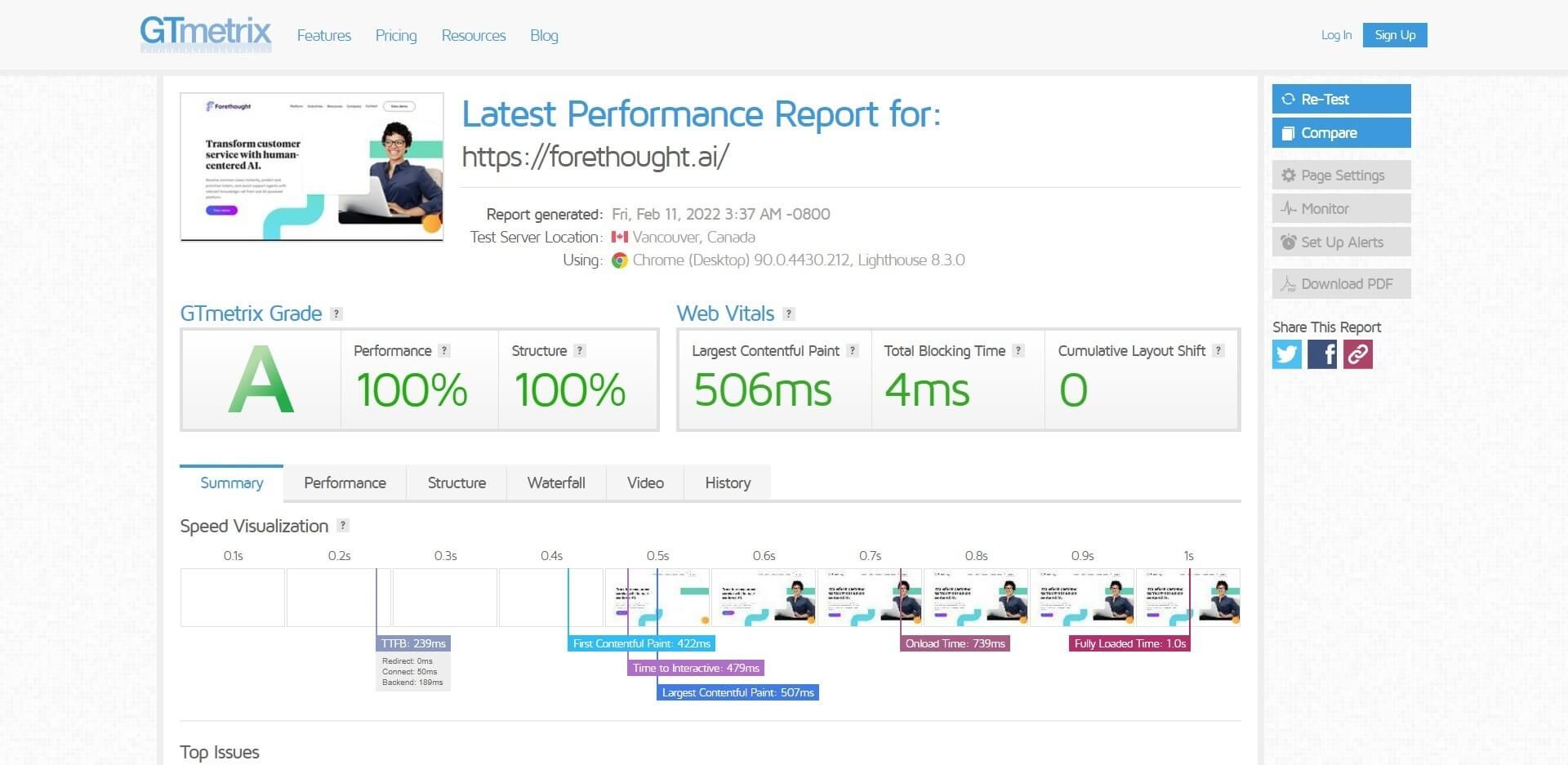Click the Canada flag icon
Viewport: 1568px width, 765px height.
(620, 237)
